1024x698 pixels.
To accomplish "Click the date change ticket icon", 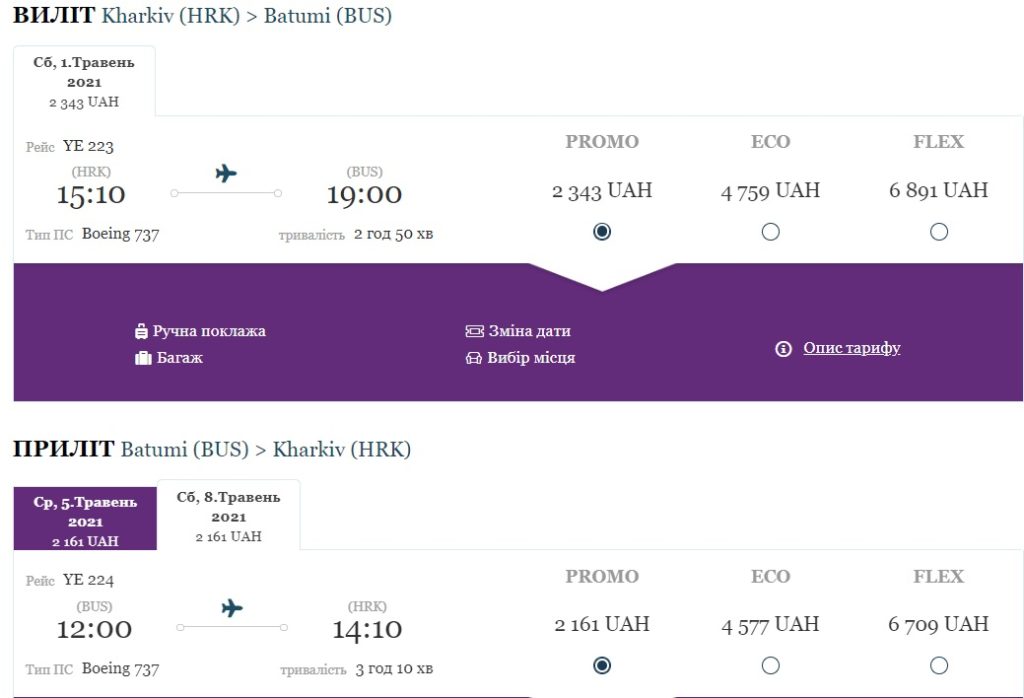I will point(474,331).
